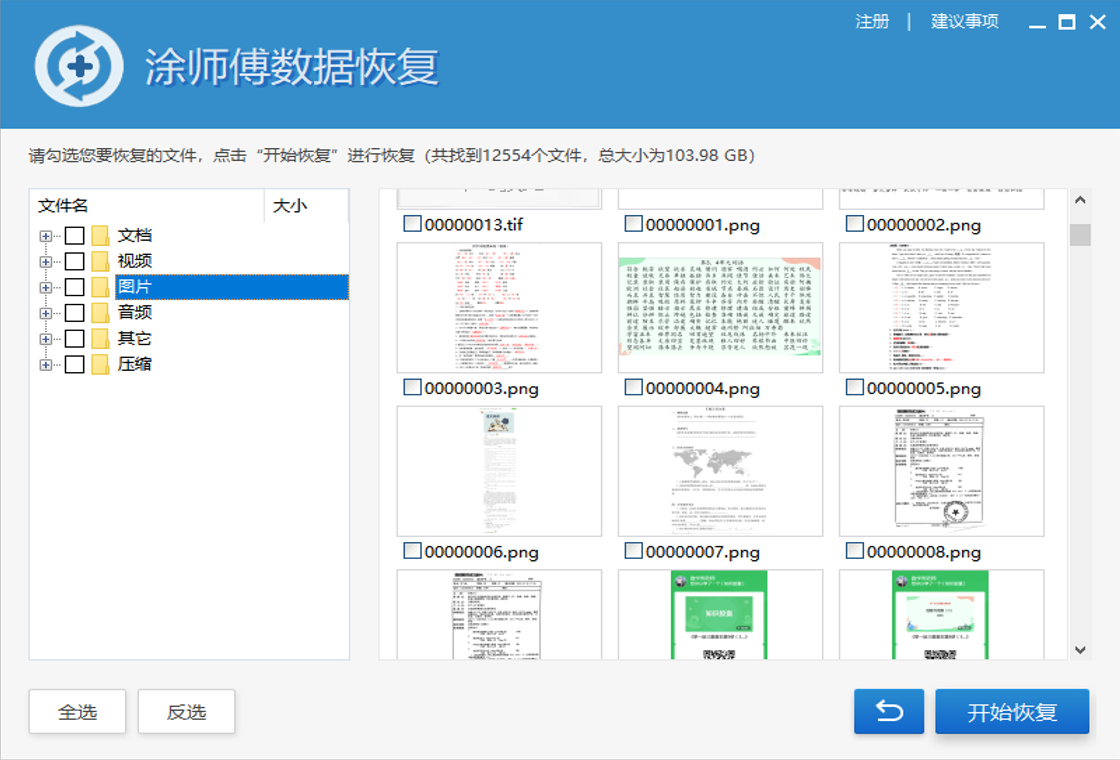Viewport: 1120px width, 760px height.
Task: Expand the 图片 tree node
Action: point(45,288)
